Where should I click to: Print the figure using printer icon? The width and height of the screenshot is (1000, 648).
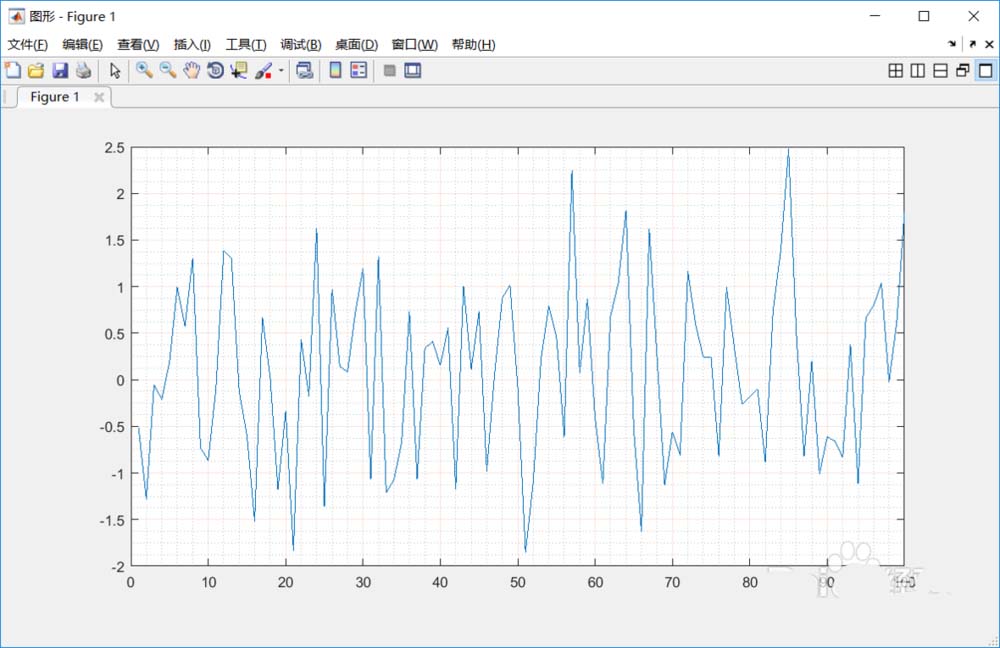[84, 70]
